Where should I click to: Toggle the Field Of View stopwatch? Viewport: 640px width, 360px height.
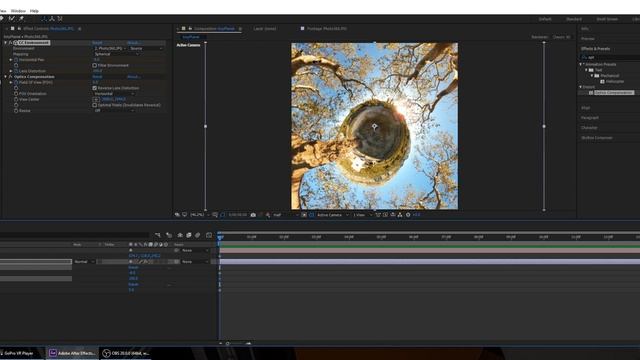click(16, 82)
